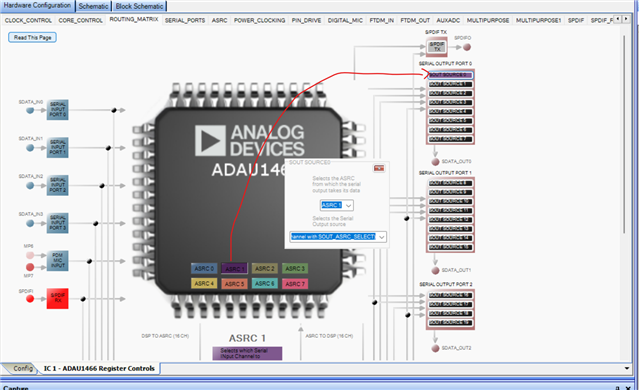Click the ASRC 2 block on the chip
Image resolution: width=639 pixels, height=390 pixels.
pyautogui.click(x=264, y=269)
